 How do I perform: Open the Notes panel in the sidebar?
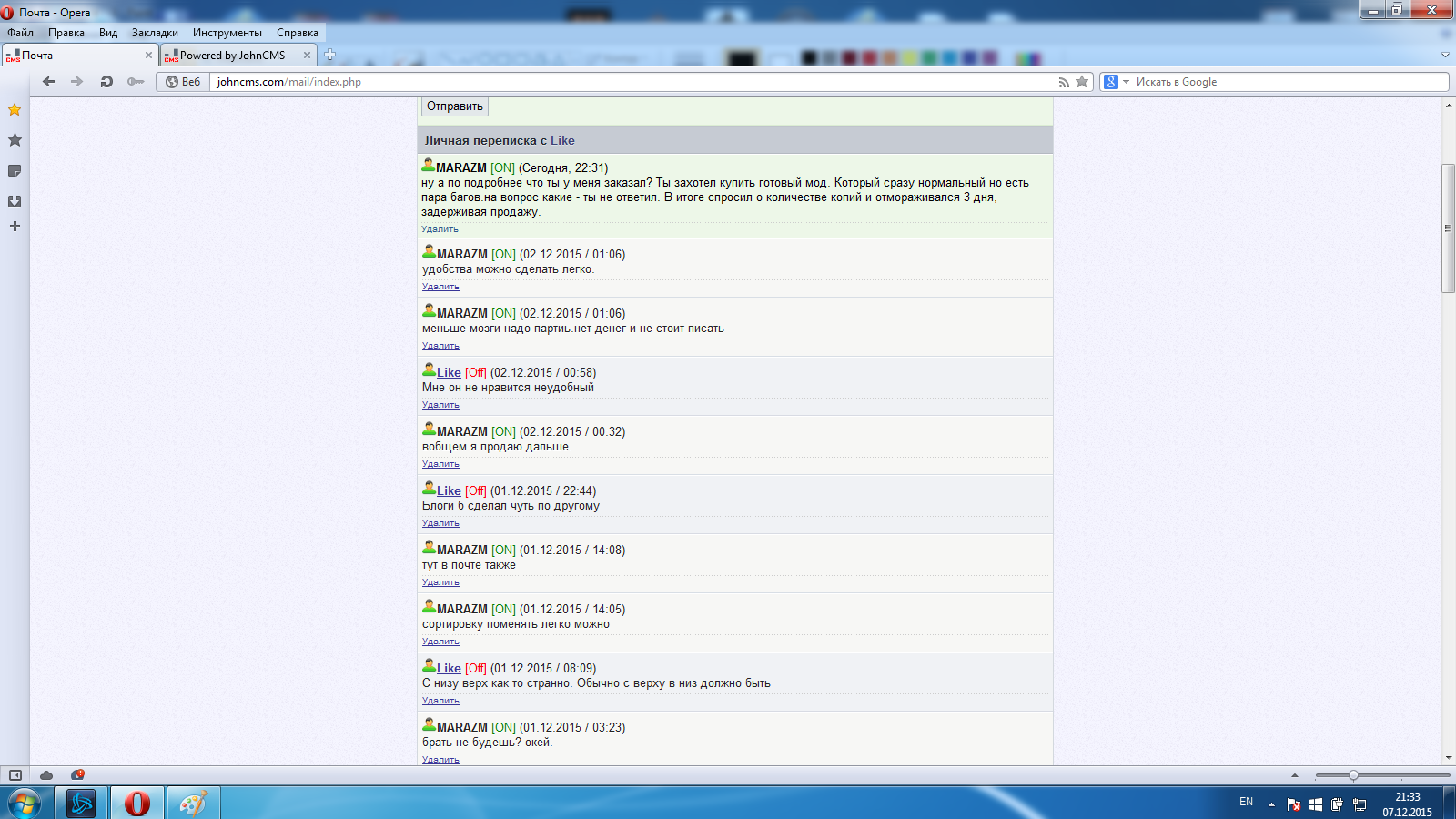(15, 171)
